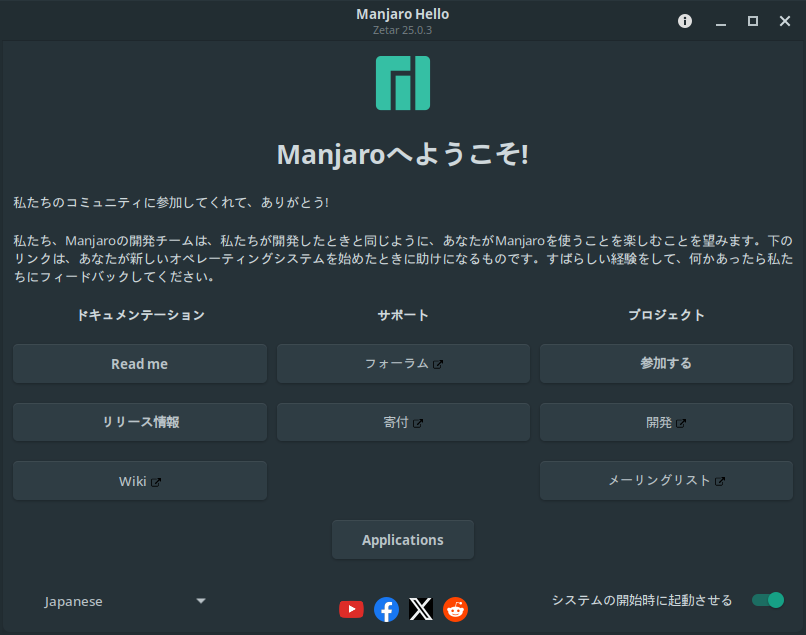
Task: Open 開発 development link
Action: 666,422
